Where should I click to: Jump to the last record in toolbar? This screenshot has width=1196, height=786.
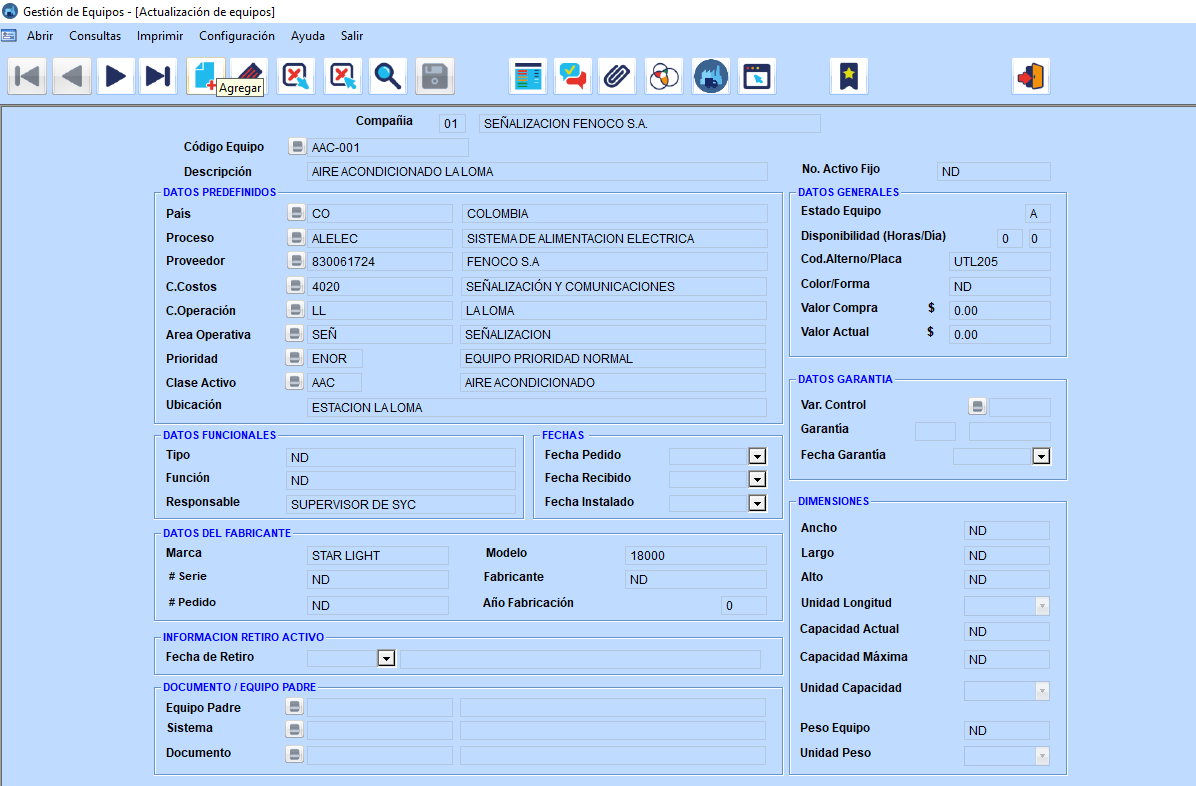pos(158,76)
